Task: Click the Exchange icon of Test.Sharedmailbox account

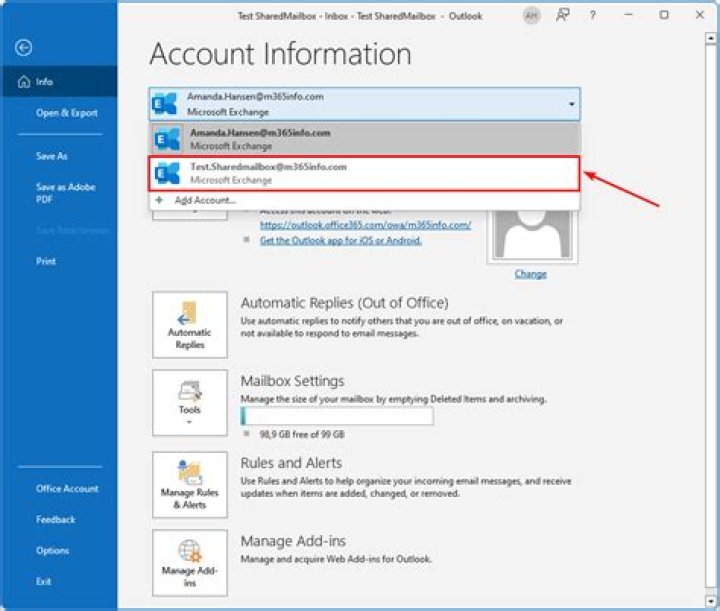Action: pyautogui.click(x=167, y=174)
